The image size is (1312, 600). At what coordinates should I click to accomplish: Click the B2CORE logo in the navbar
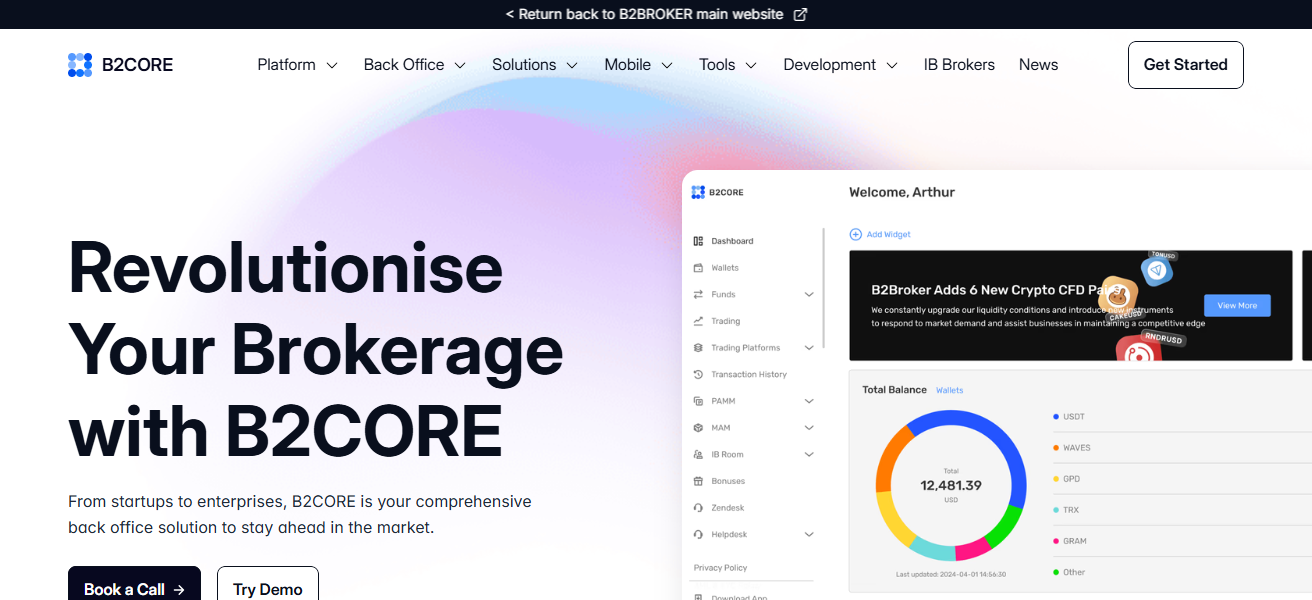(x=119, y=64)
